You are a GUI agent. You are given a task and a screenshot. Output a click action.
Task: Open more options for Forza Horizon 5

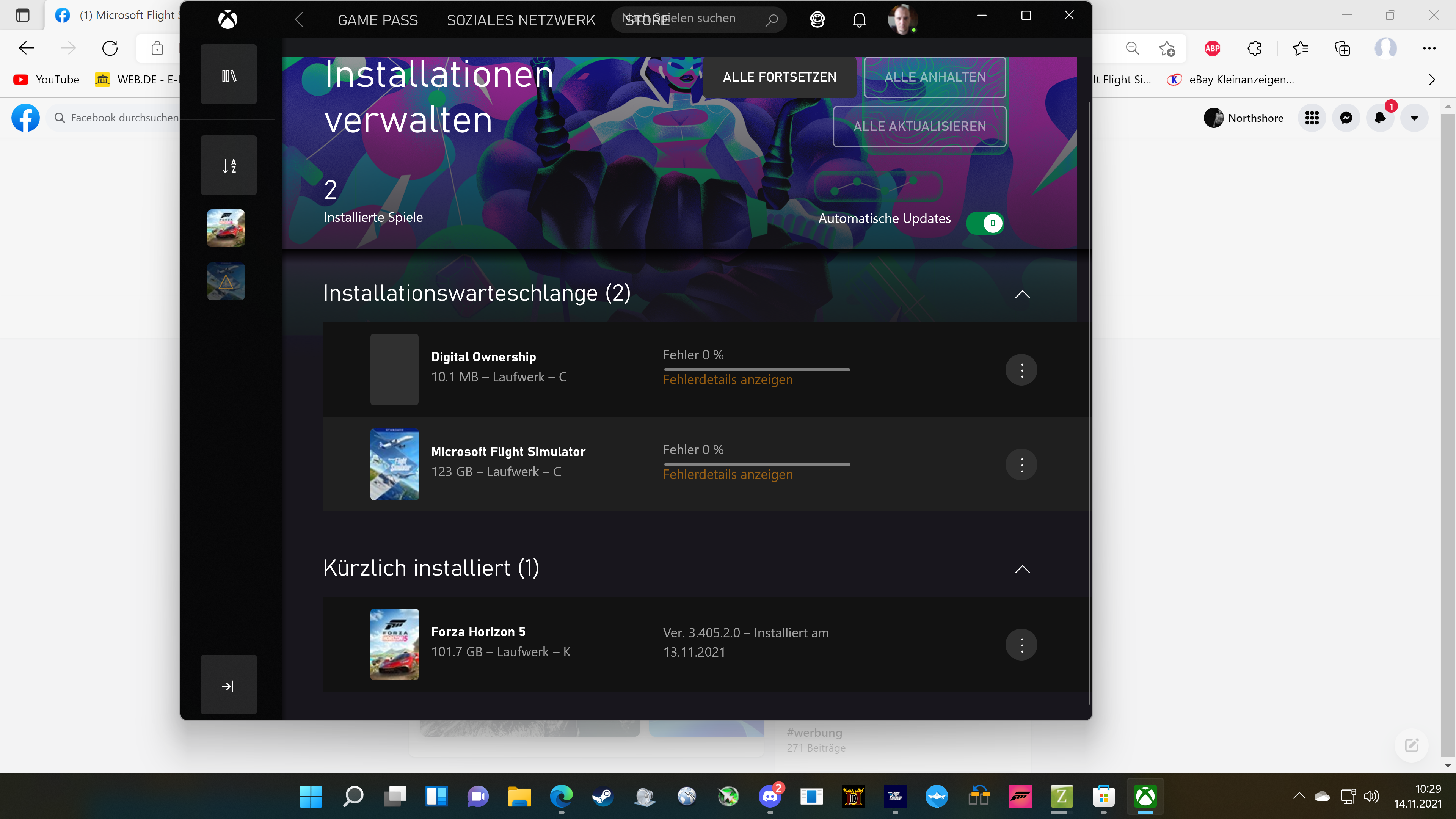(1021, 645)
